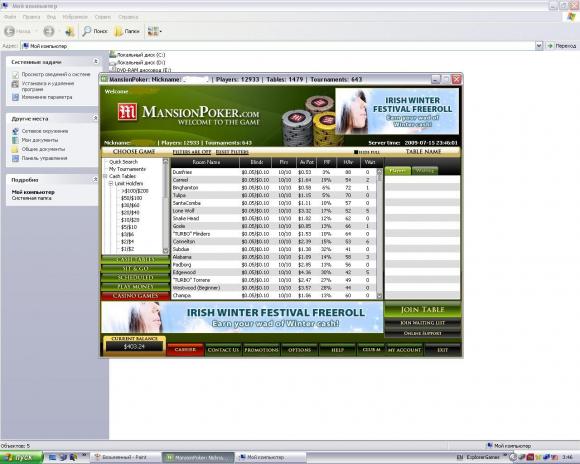The height and width of the screenshot is (464, 580).
Task: Click the table list scrollbar down arrow
Action: point(379,296)
